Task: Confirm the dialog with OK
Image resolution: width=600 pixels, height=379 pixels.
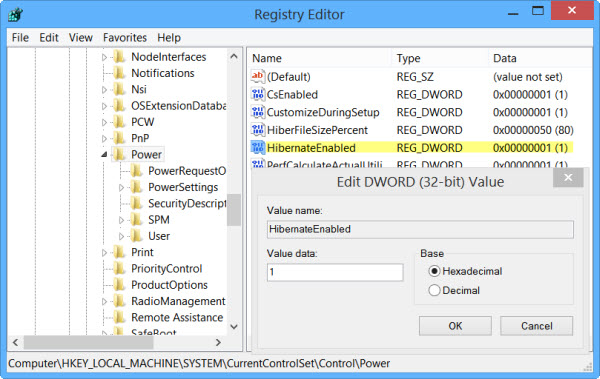Action: 455,326
